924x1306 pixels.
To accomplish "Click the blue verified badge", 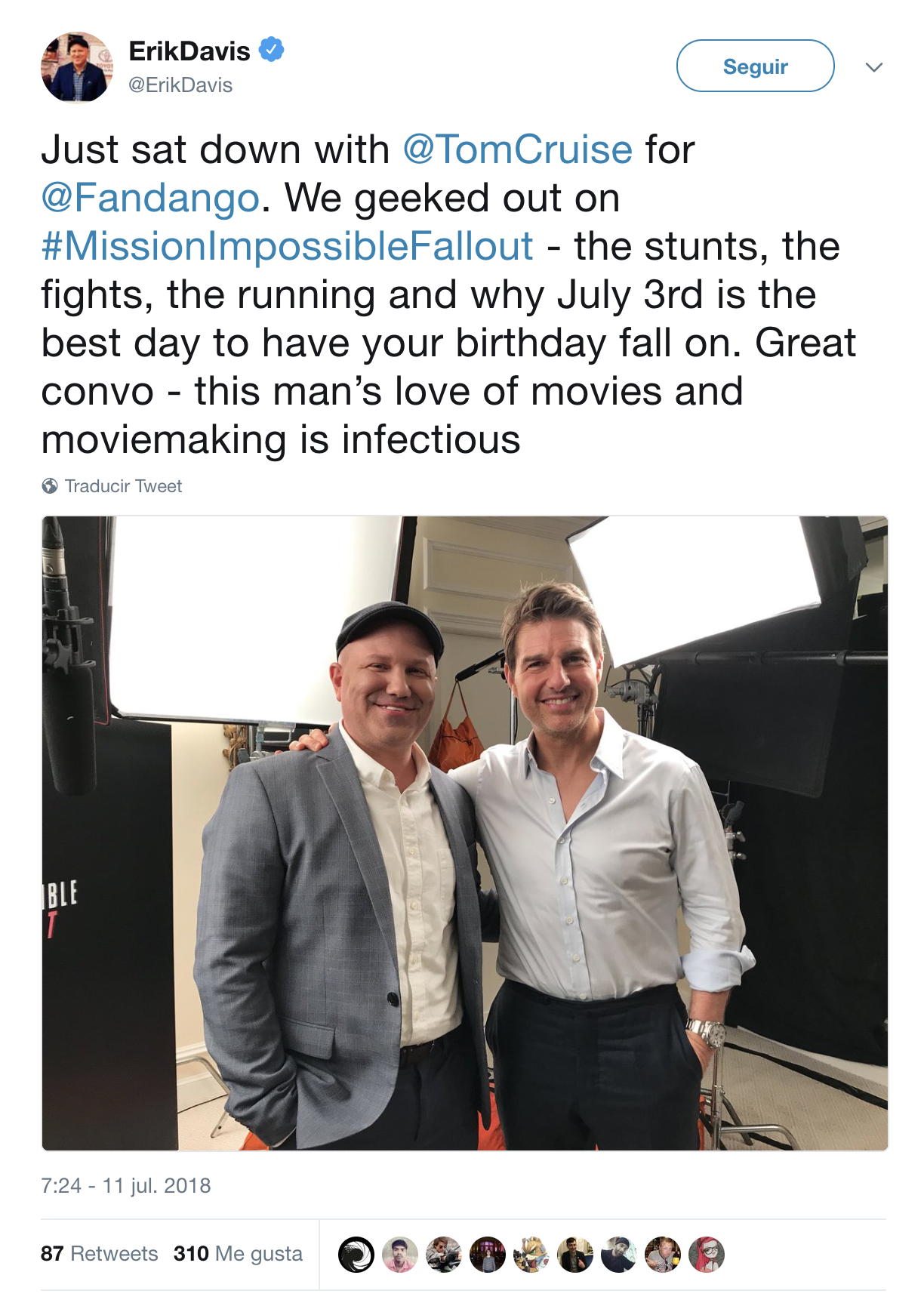I will [x=271, y=50].
